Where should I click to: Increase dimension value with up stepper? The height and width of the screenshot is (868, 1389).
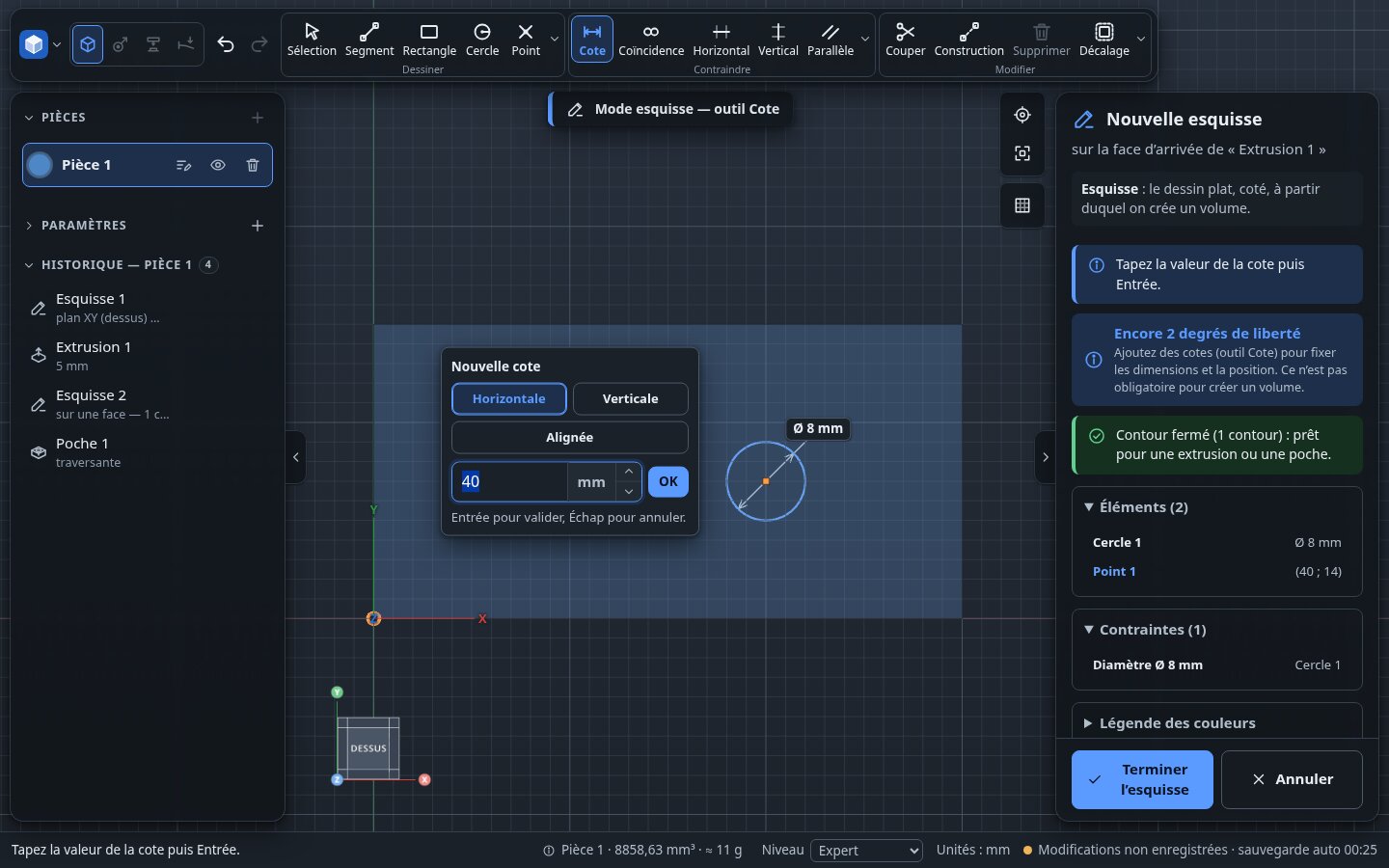point(629,472)
